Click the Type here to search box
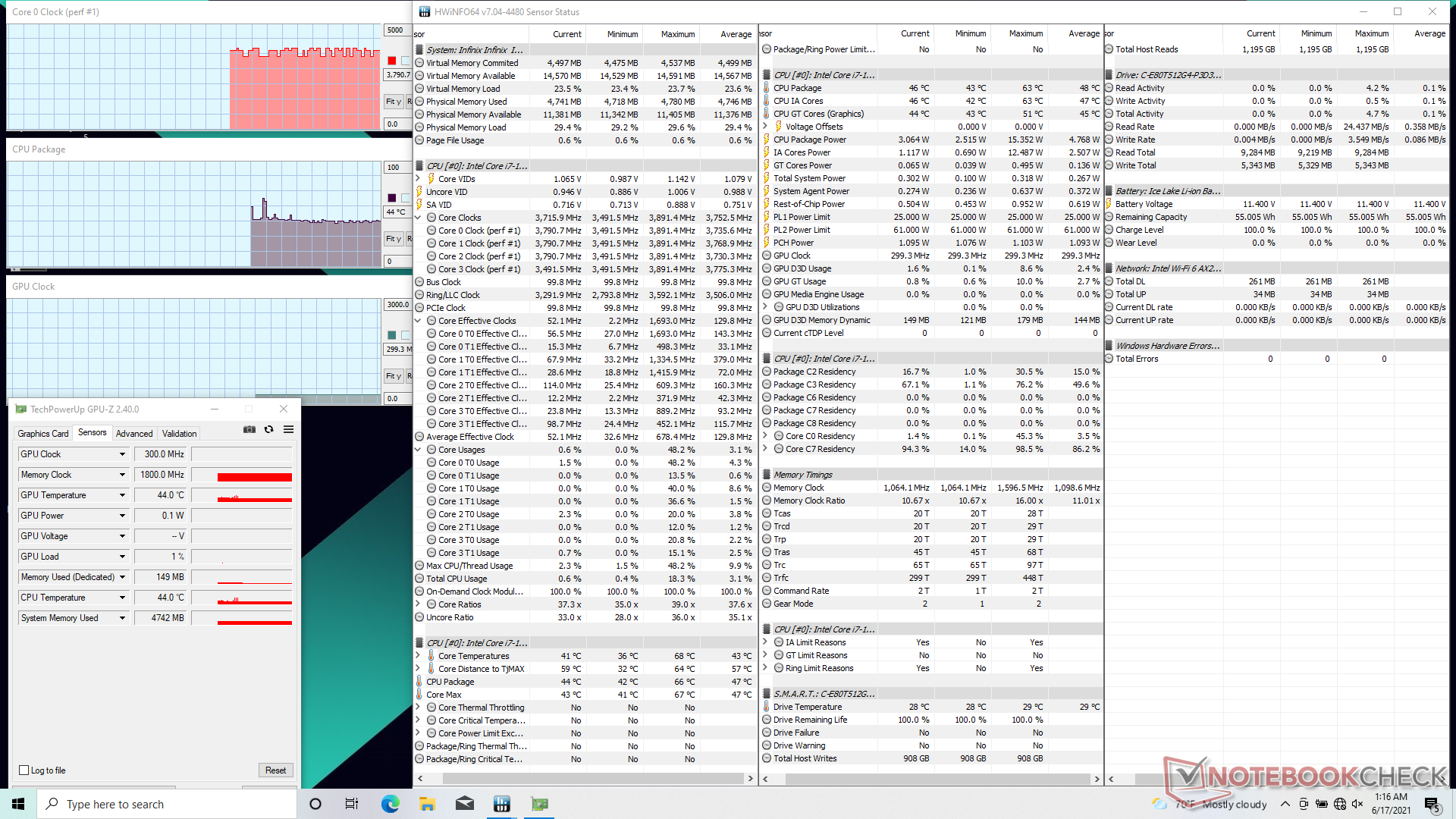 (167, 804)
